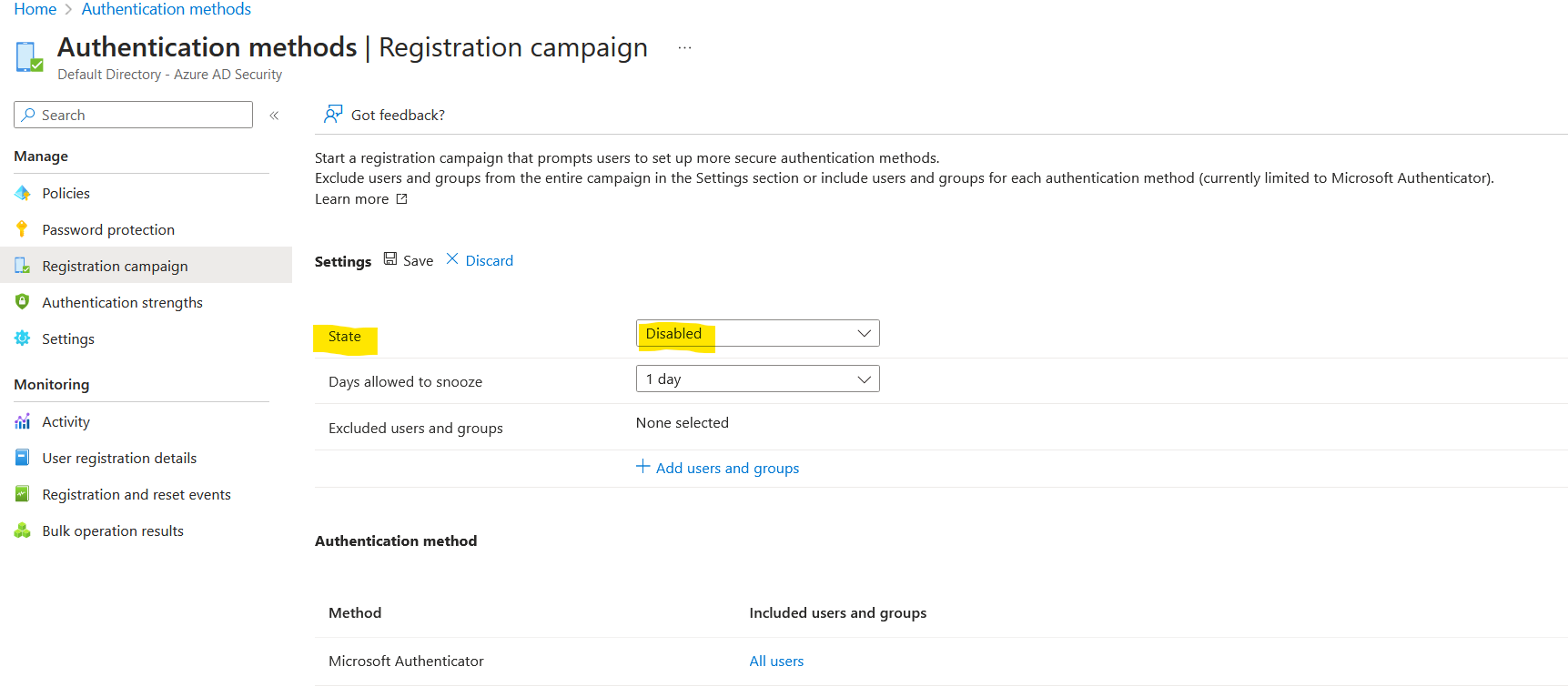Screen dimensions: 1568x697
Task: Click the Bulk operation results icon
Action: coord(23,530)
